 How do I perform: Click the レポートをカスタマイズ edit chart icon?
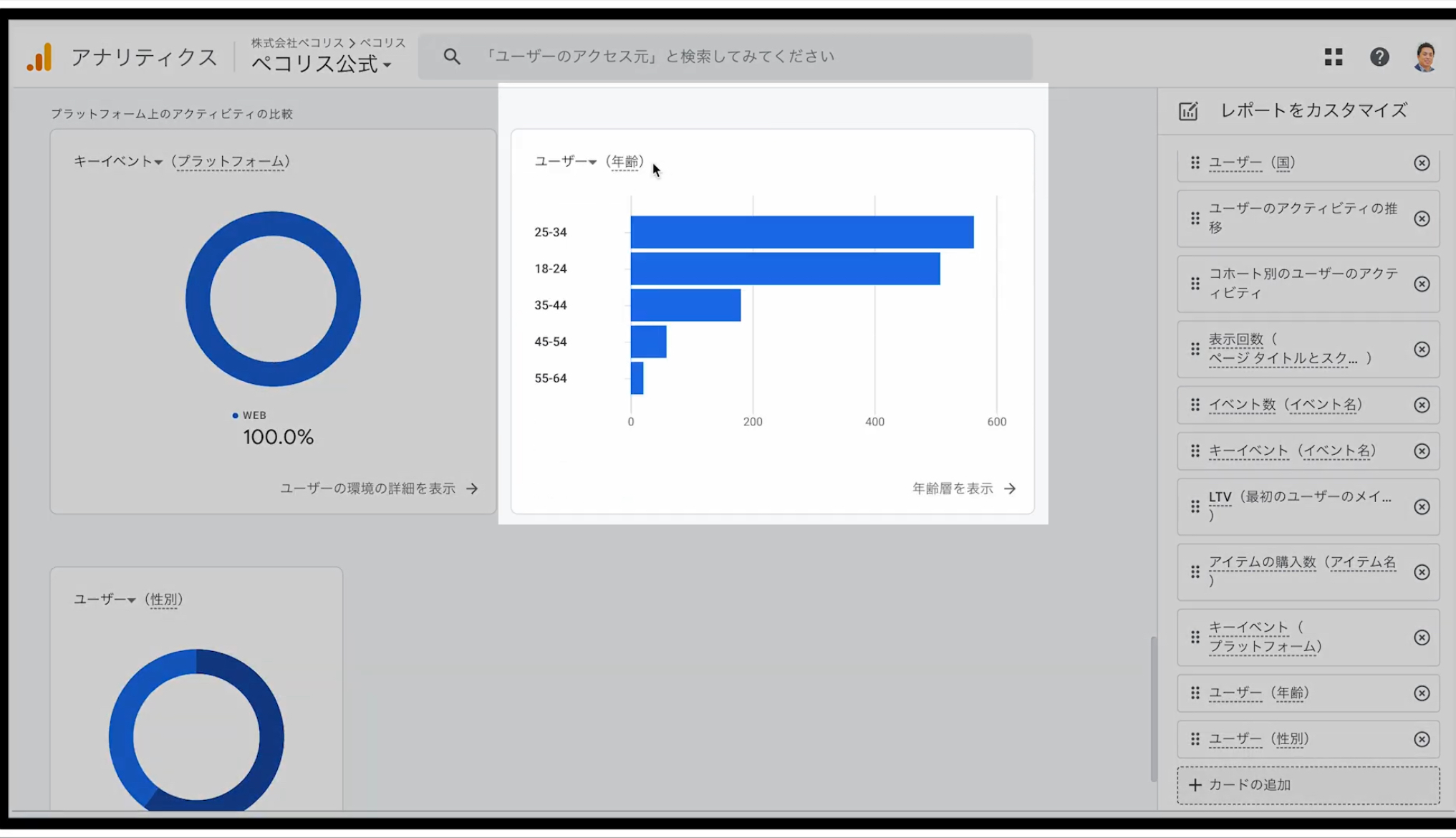(1188, 111)
